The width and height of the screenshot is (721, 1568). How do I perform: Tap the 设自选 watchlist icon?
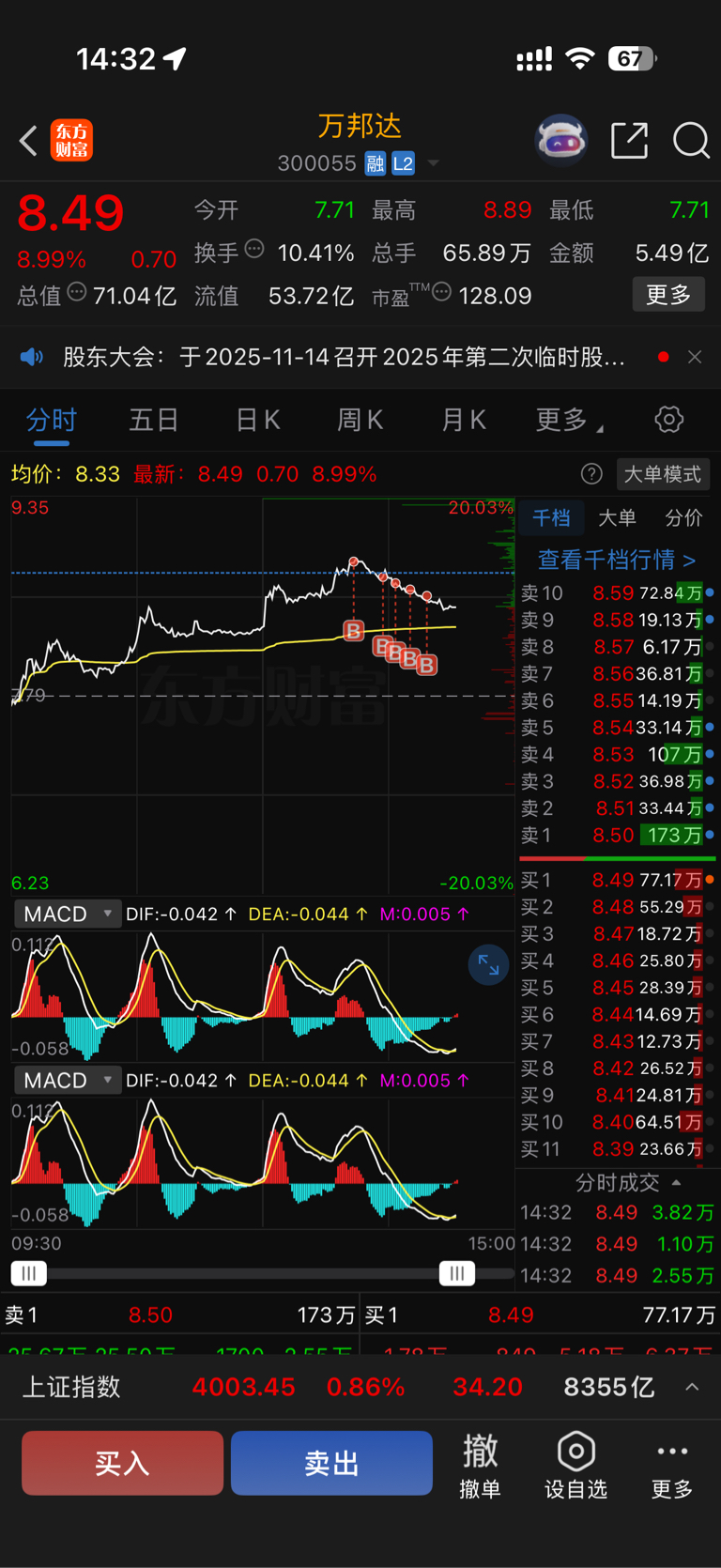point(576,1466)
